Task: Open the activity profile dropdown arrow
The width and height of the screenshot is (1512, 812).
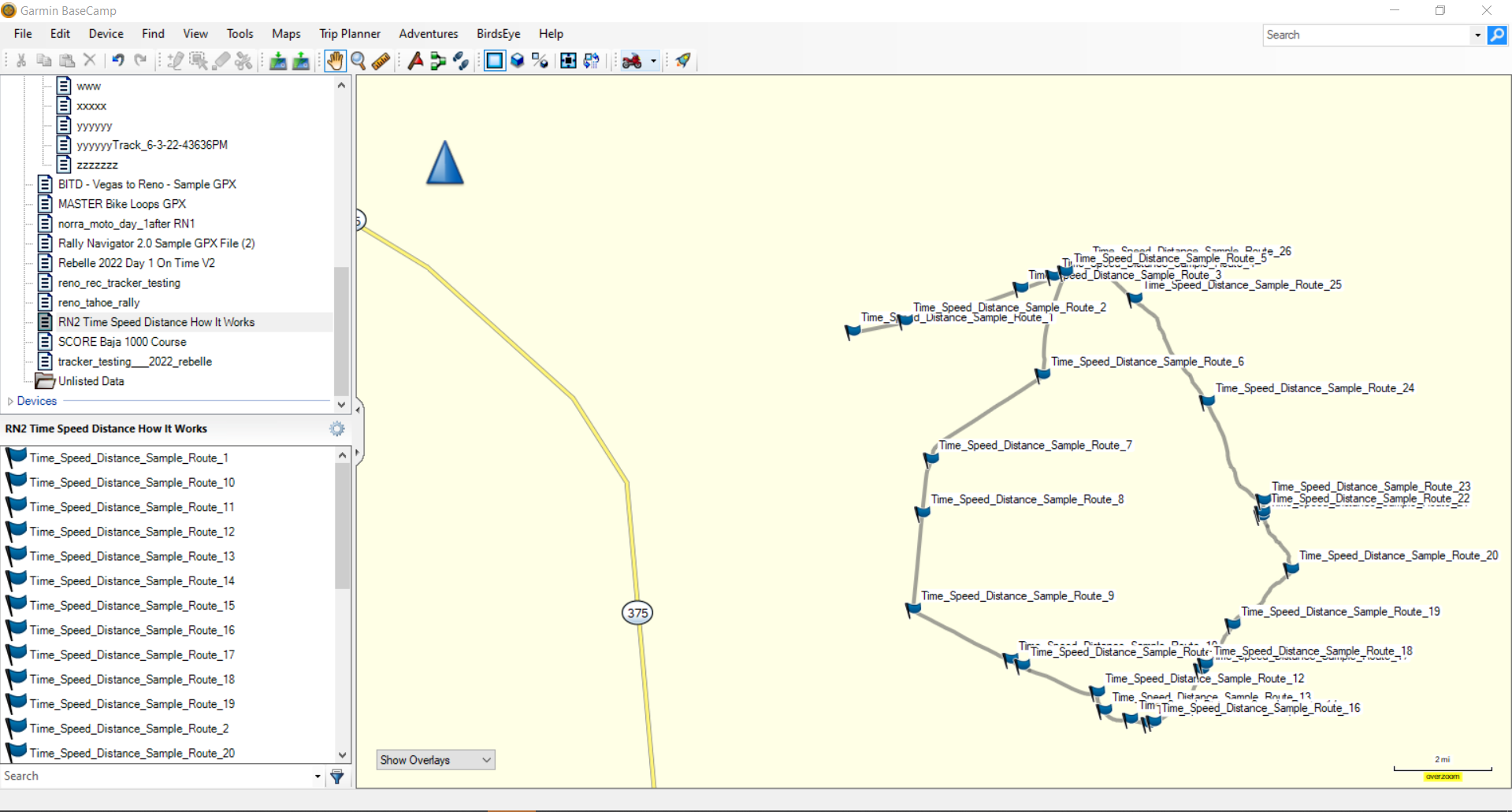Action: [x=653, y=61]
